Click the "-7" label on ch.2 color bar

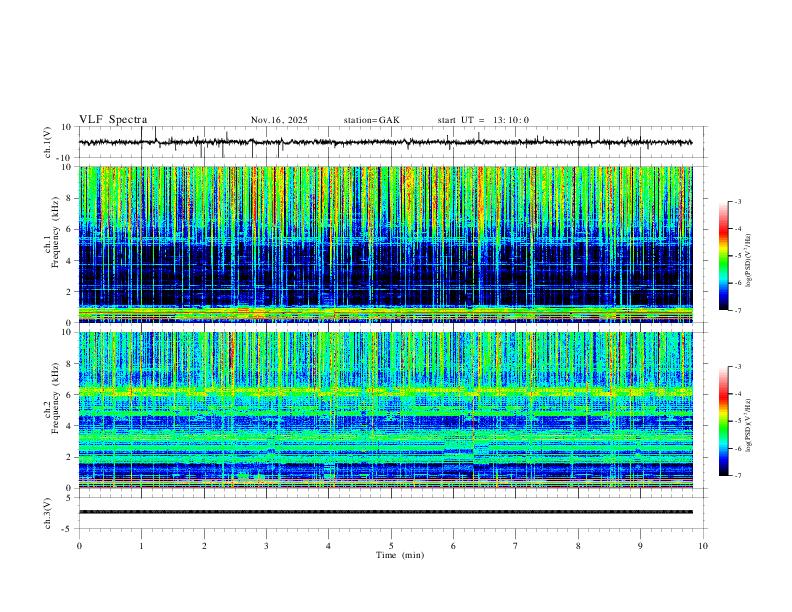(738, 475)
